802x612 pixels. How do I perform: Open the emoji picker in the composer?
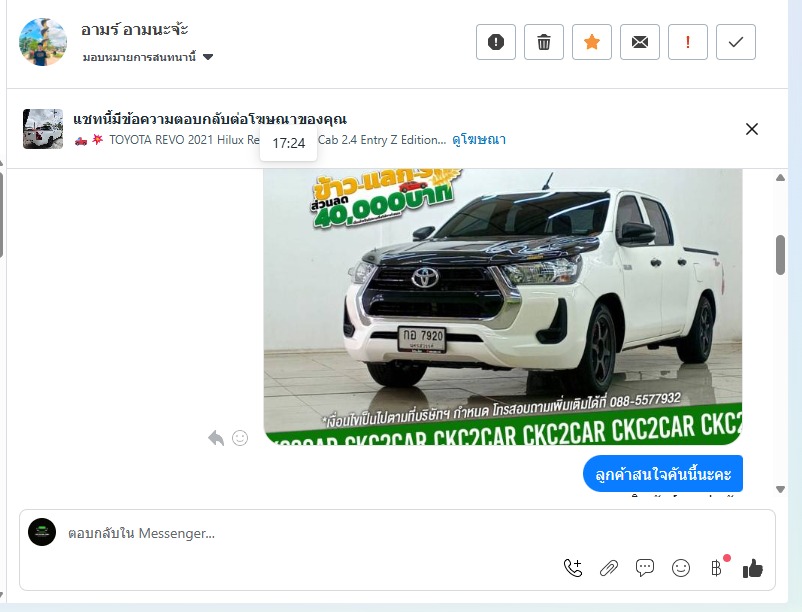(681, 568)
